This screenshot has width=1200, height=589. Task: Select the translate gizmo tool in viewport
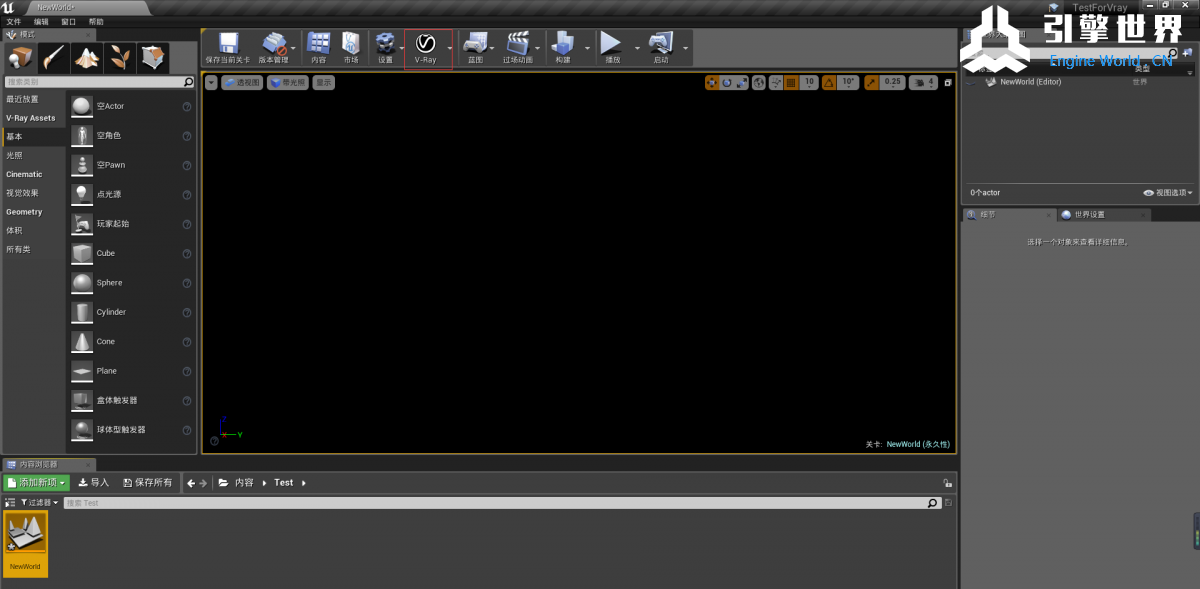[712, 82]
